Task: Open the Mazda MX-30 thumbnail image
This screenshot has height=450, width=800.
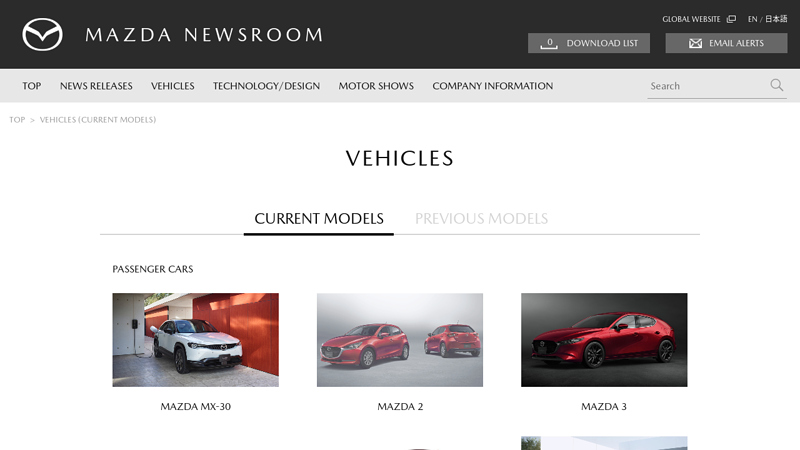Action: click(x=195, y=340)
